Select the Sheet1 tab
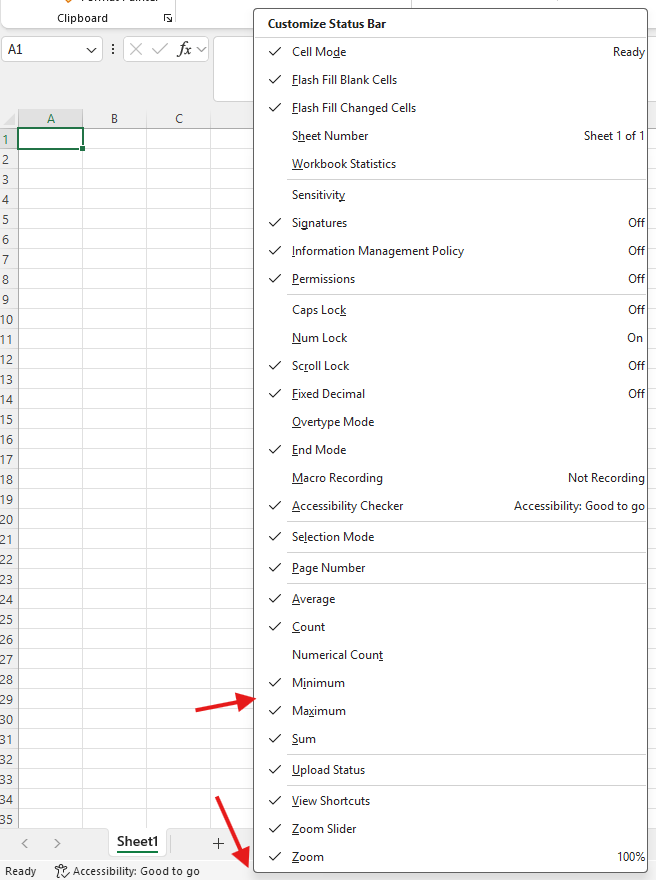This screenshot has width=656, height=880. click(x=137, y=842)
